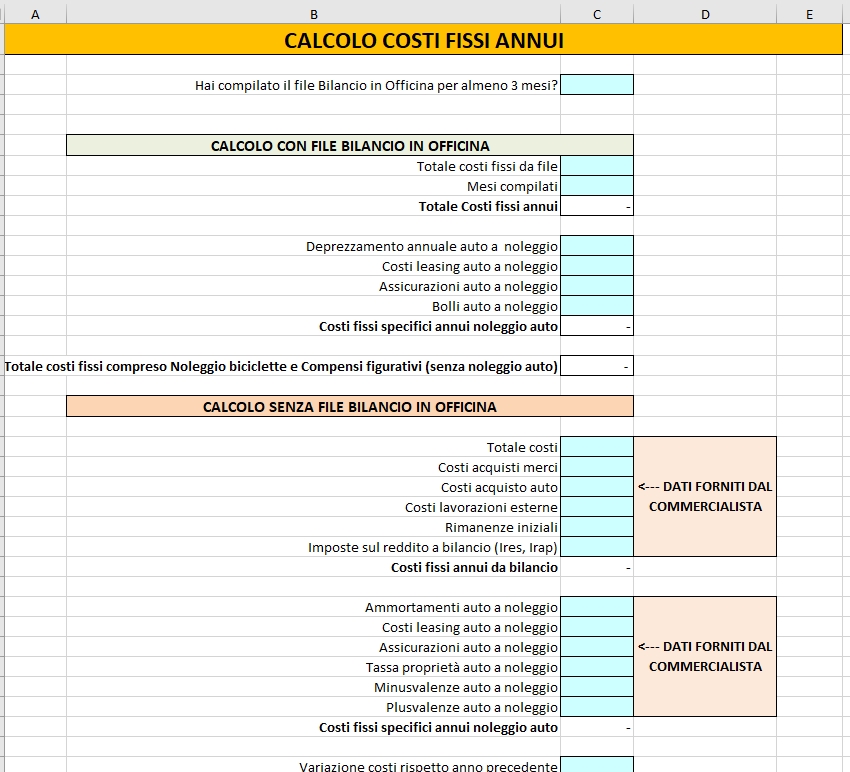
Task: Click input cell for Plusvalenze auto a noleggio
Action: click(x=597, y=707)
